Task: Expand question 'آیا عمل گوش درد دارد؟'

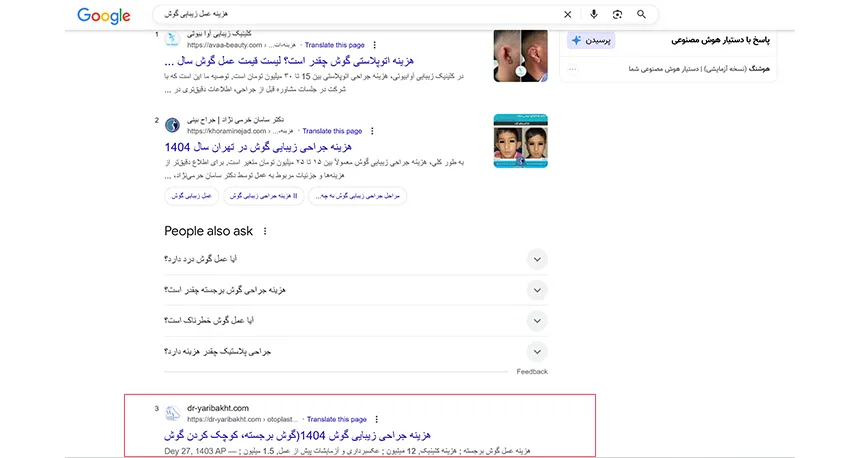Action: click(537, 260)
